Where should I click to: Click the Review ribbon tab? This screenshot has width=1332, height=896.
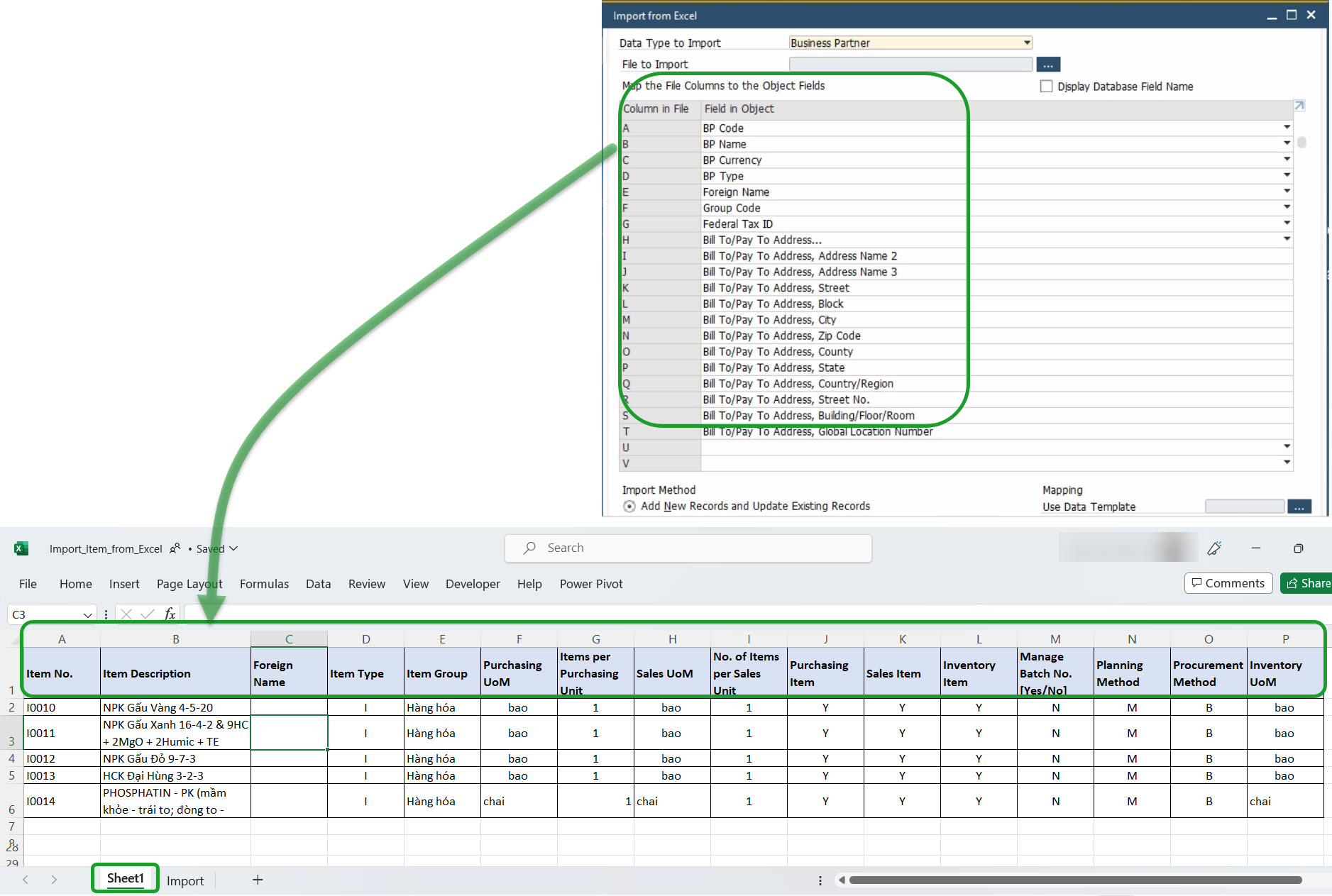tap(367, 584)
